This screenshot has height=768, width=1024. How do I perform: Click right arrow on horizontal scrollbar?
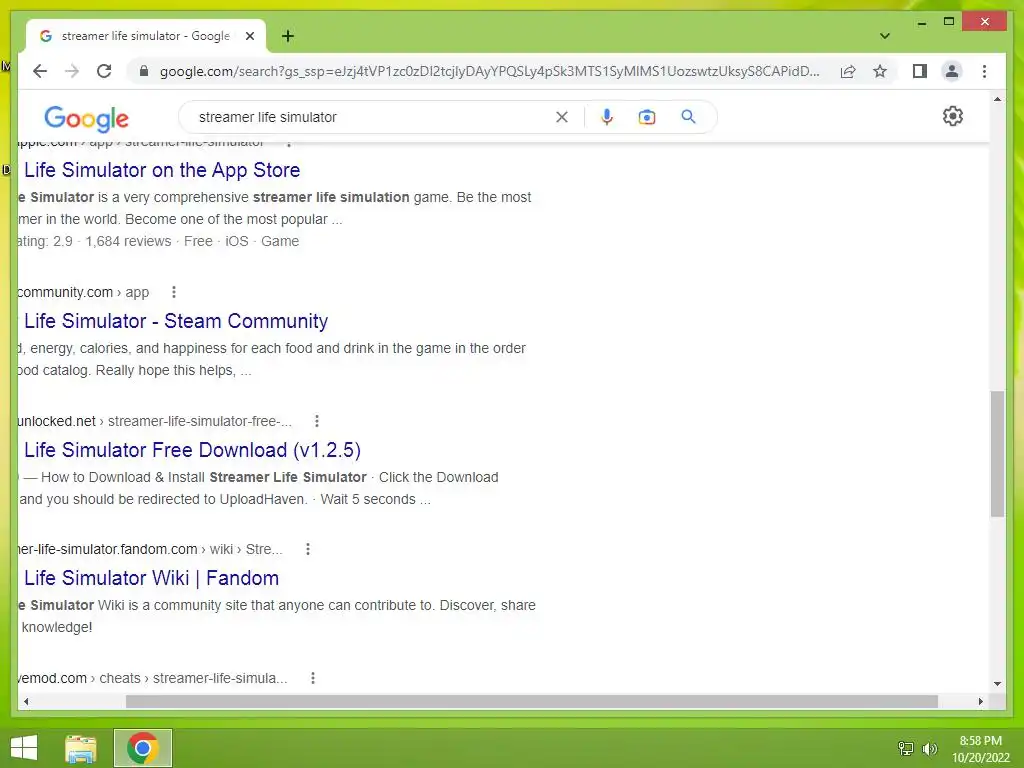click(x=980, y=701)
